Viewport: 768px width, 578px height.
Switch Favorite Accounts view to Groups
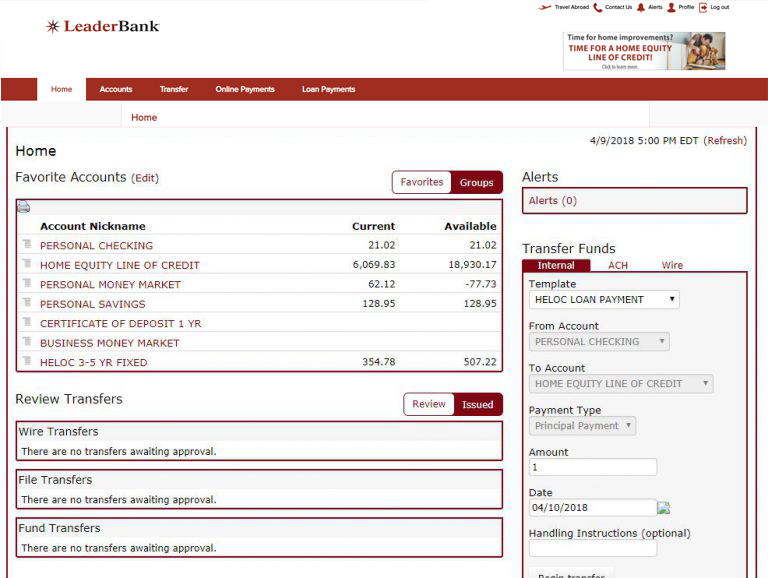476,182
